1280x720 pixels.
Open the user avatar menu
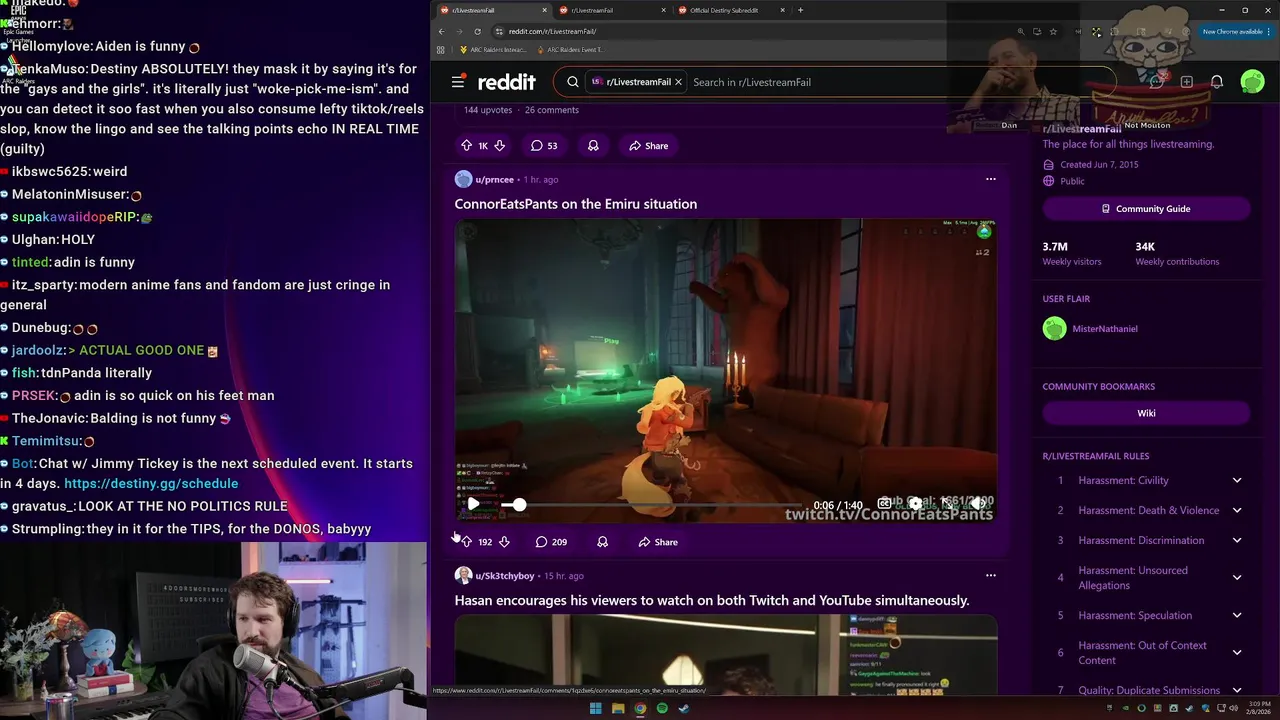pos(1252,82)
